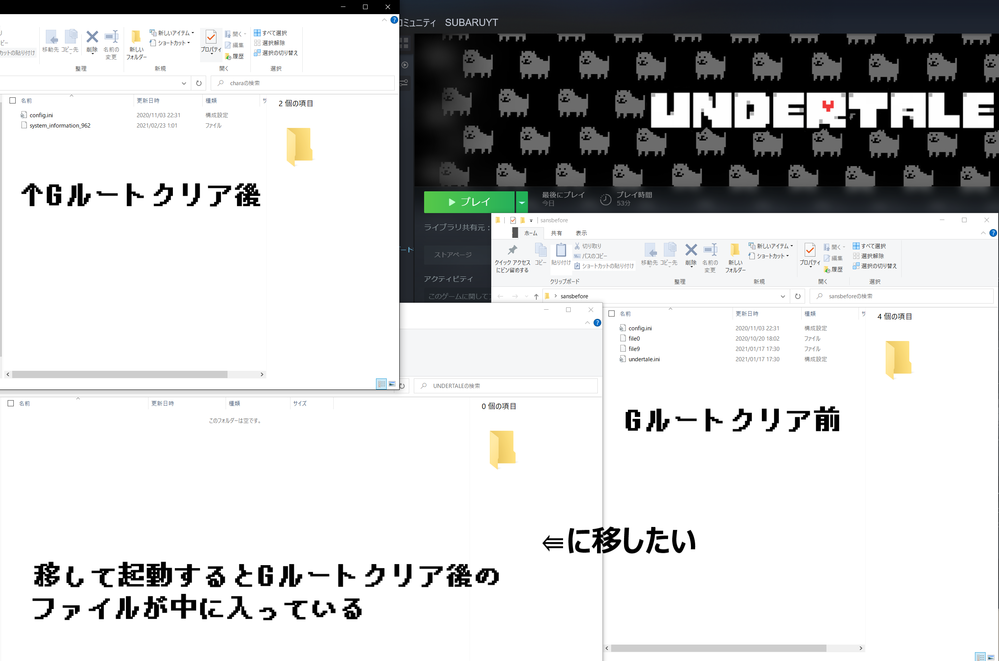Create New folder in sansbefore window
Screen dimensions: 999x661
click(735, 256)
